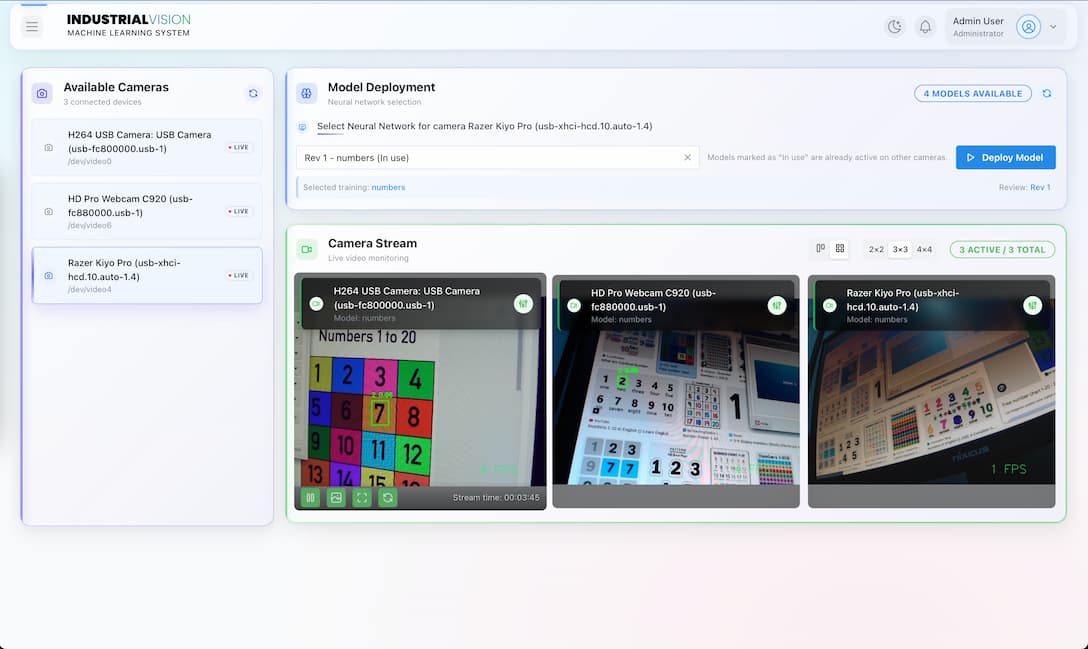The image size is (1088, 649).
Task: Open the neural network selection dropdown
Action: [x=480, y=157]
